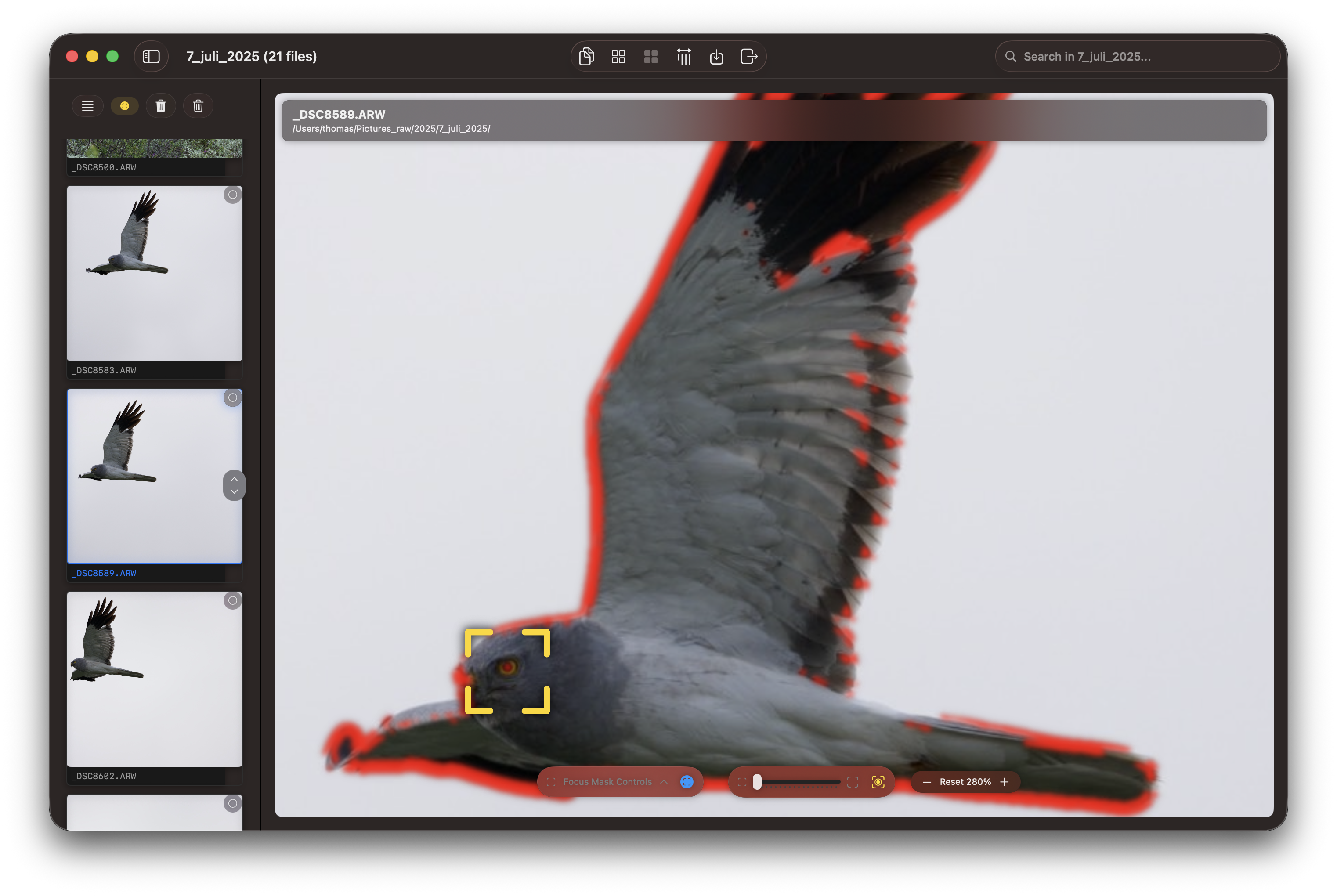This screenshot has width=1337, height=896.
Task: Click the plus button to zoom in
Action: (1005, 782)
